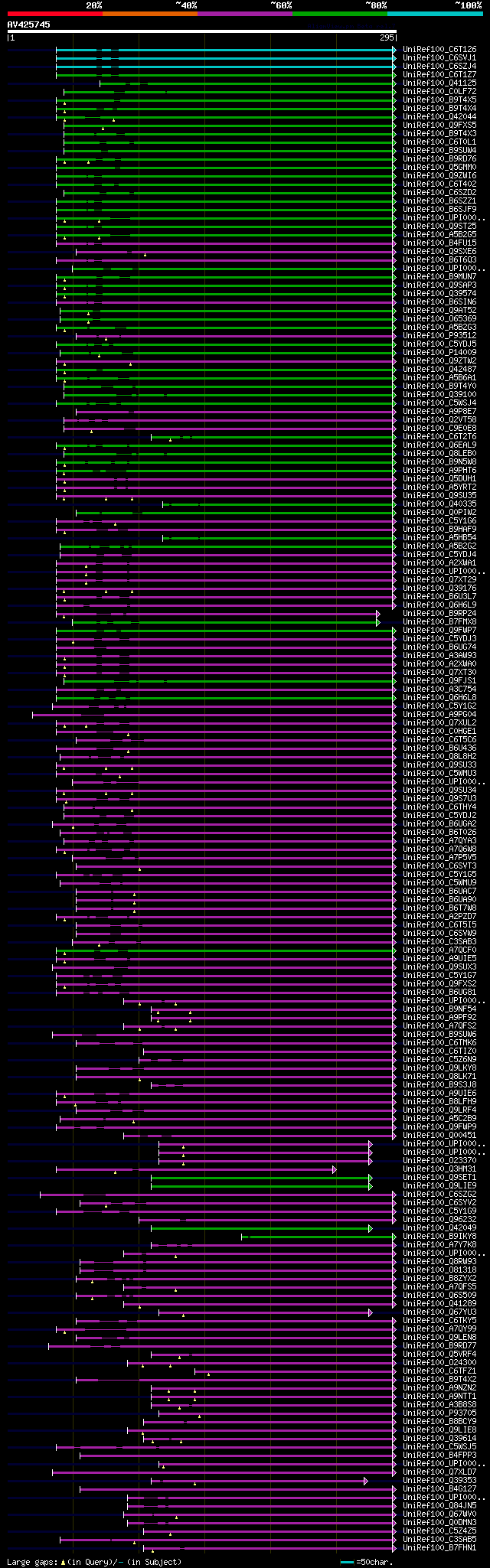Open hit UniRef100_C6SVJ1
The height and width of the screenshot is (1568, 490).
[x=439, y=58]
